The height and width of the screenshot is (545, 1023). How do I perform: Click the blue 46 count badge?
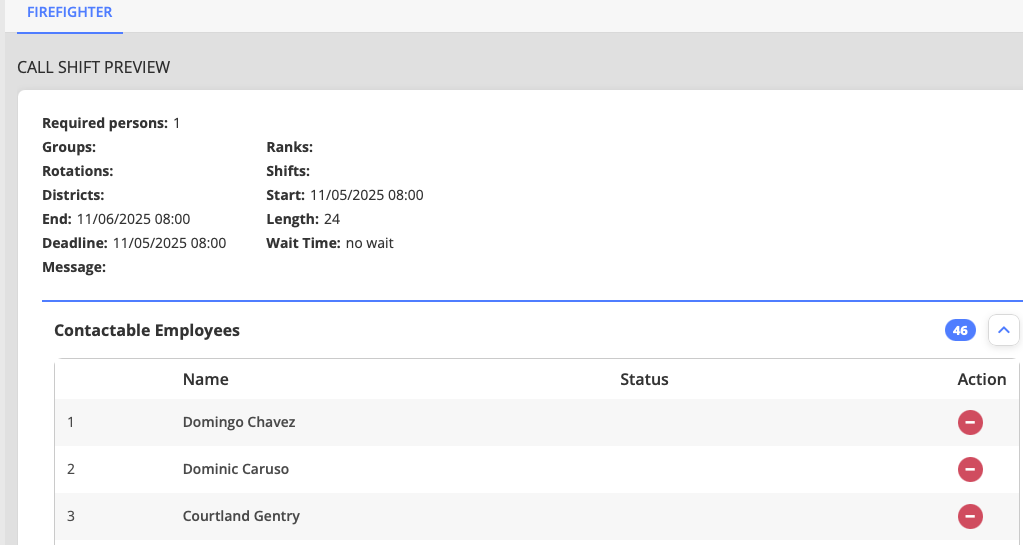(960, 330)
